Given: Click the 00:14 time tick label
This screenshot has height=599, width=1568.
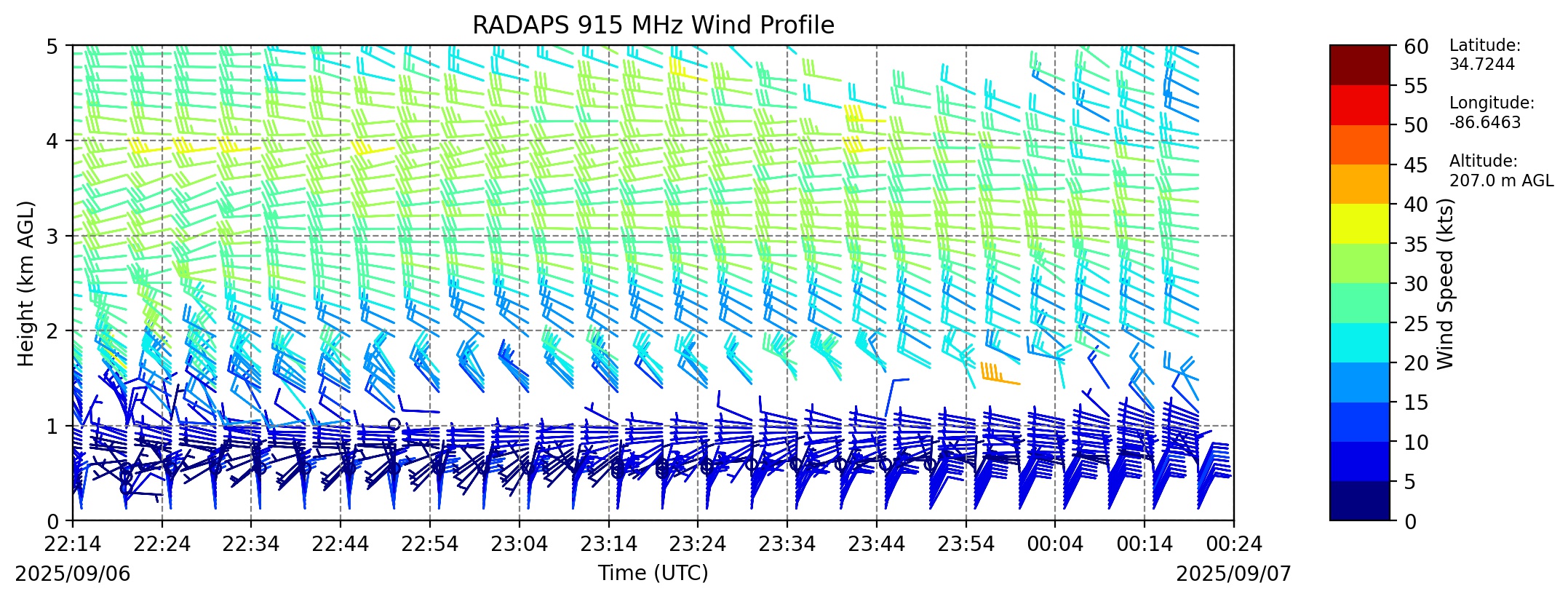Looking at the screenshot, I should (x=1145, y=544).
